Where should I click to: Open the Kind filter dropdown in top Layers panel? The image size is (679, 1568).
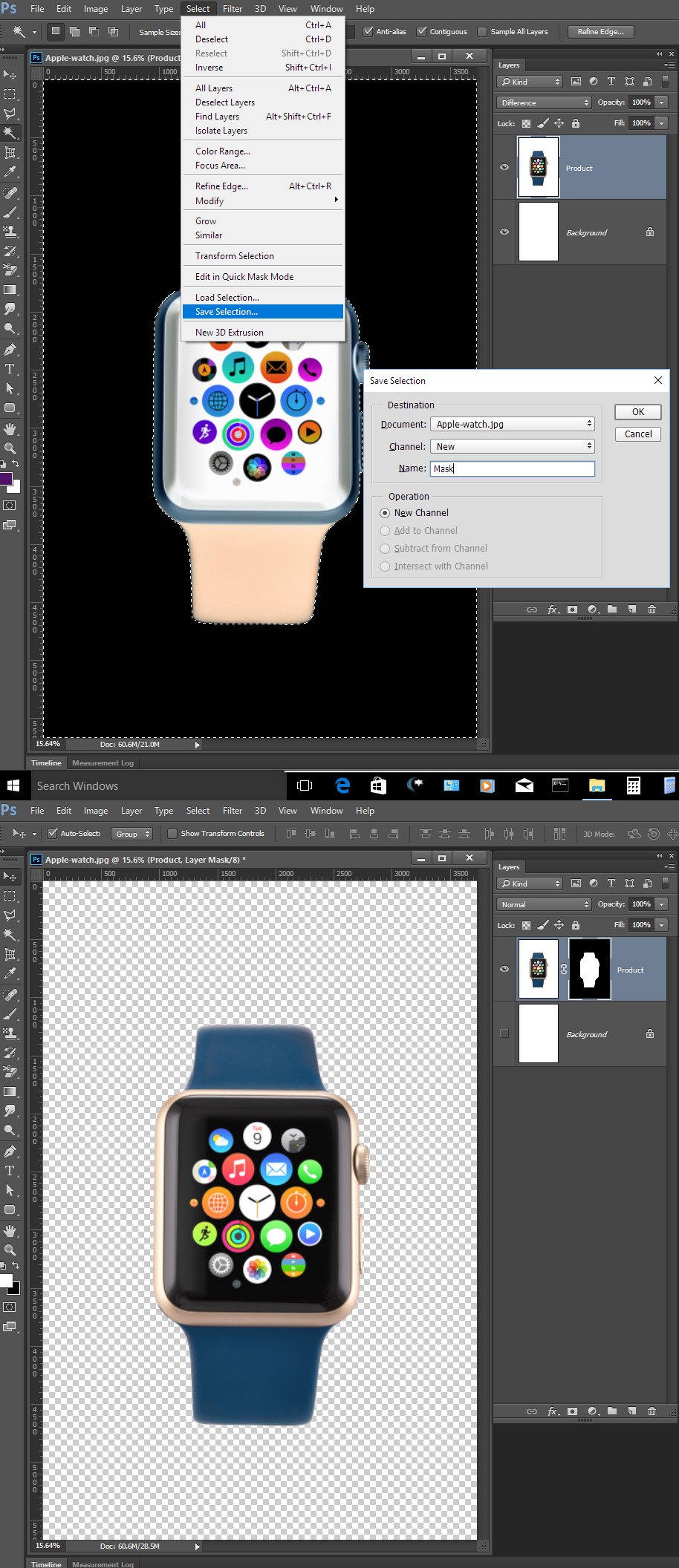(530, 82)
